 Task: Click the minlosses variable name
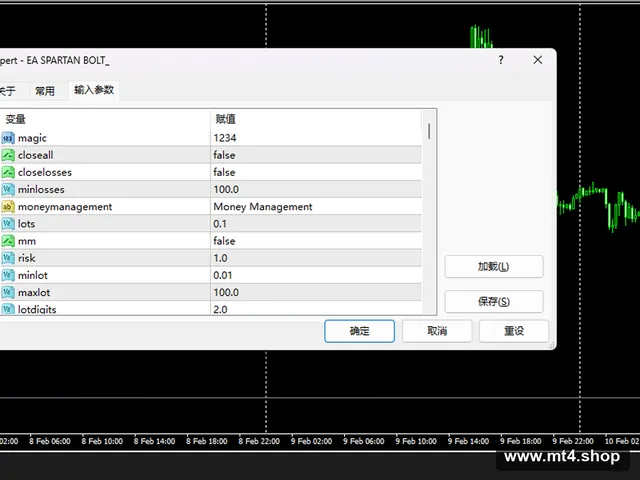[x=41, y=189]
